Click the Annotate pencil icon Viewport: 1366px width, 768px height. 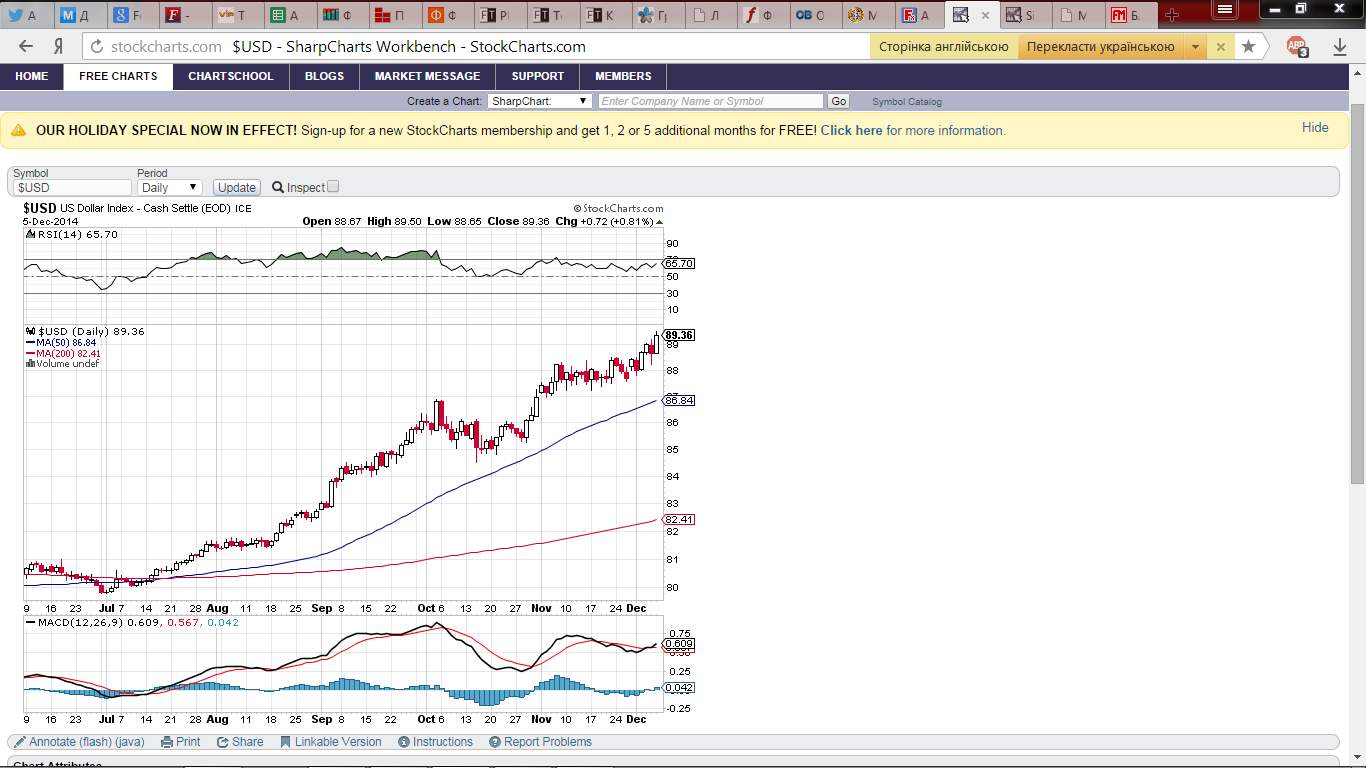click(x=20, y=742)
